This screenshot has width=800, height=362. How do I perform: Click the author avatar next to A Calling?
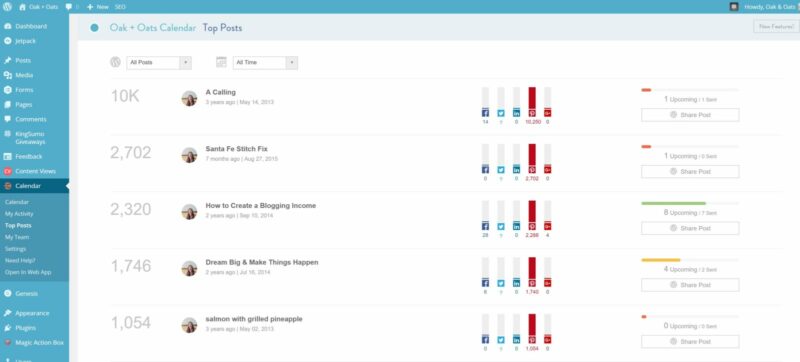(189, 98)
